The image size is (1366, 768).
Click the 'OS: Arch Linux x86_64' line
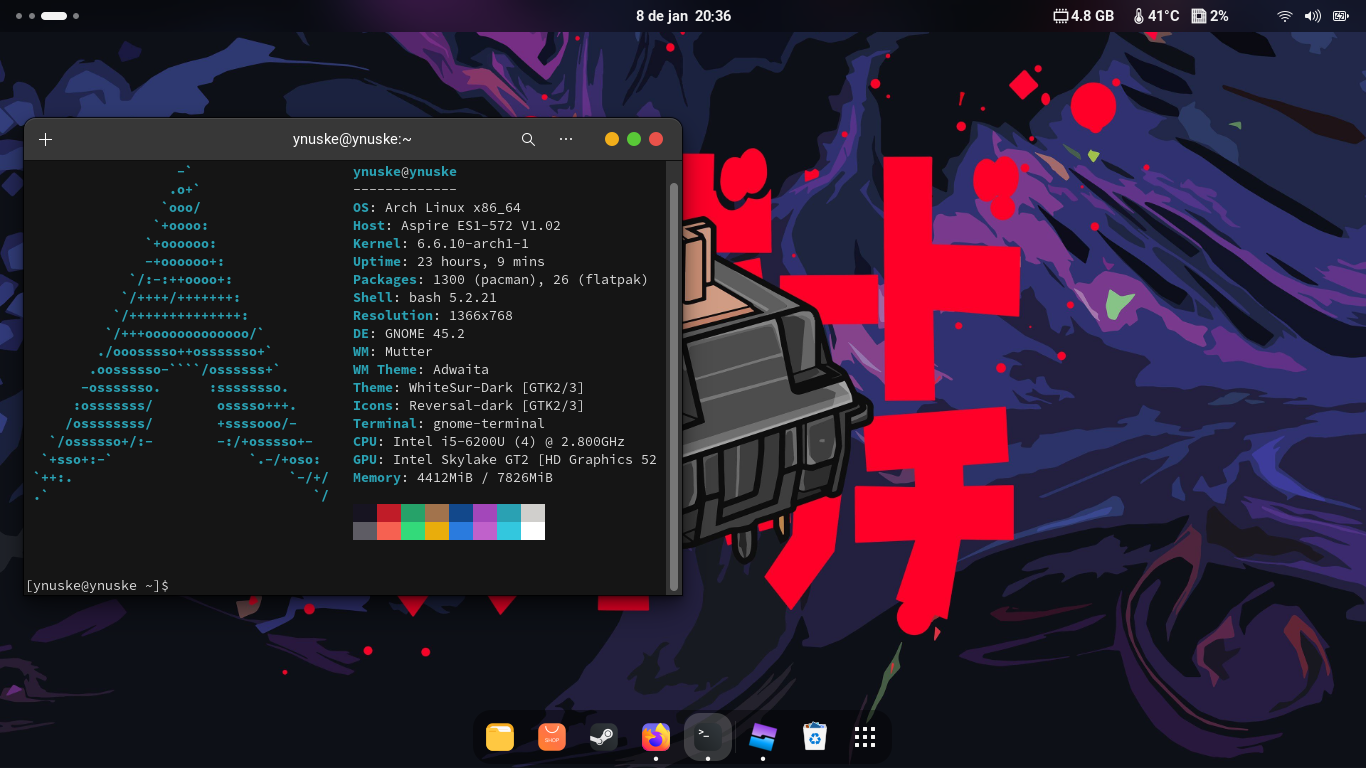pyautogui.click(x=437, y=207)
